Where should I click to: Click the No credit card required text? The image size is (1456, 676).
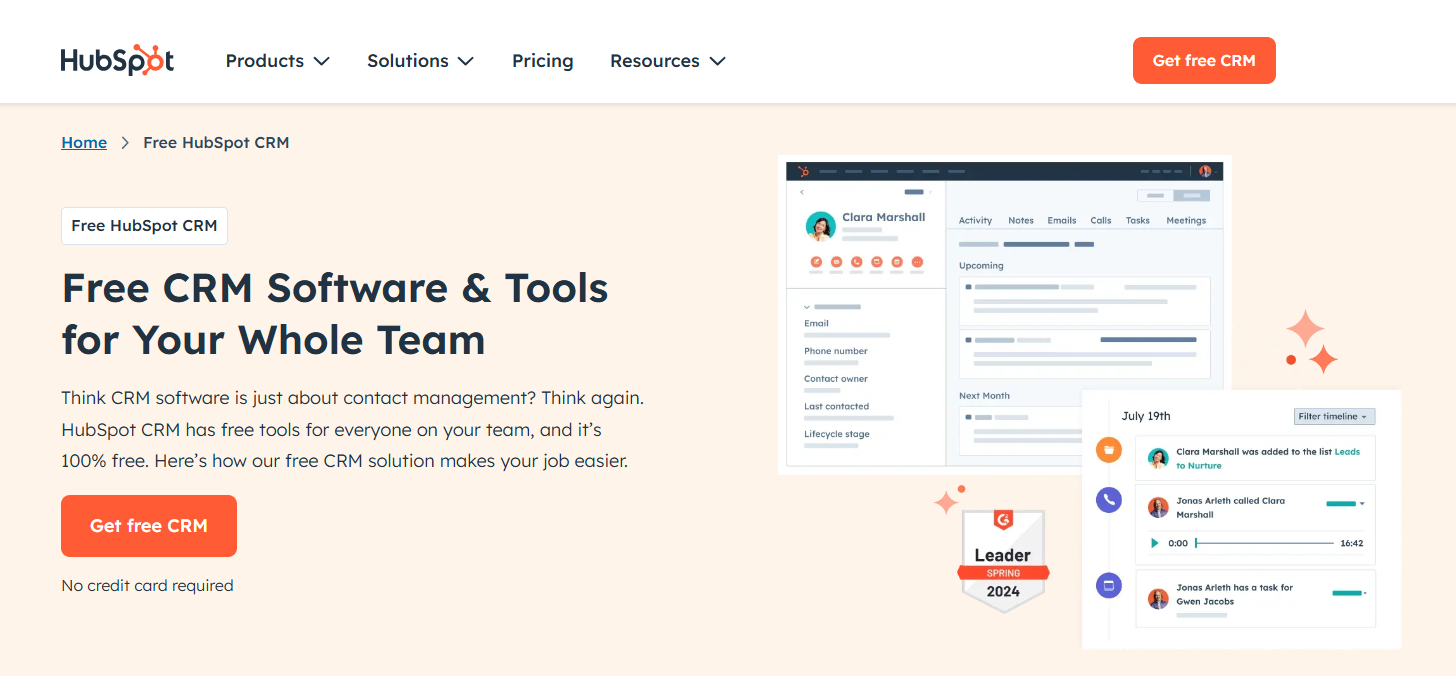click(x=147, y=586)
